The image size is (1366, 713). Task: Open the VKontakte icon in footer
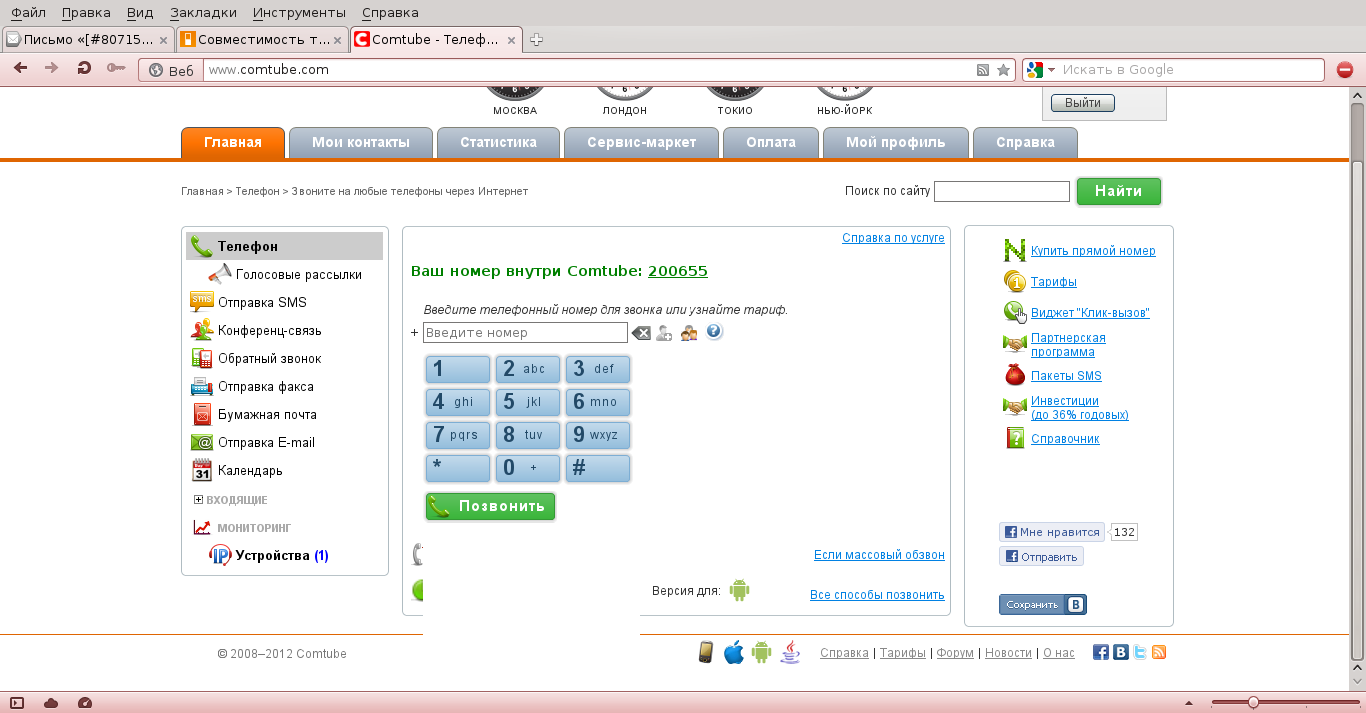pyautogui.click(x=1121, y=652)
